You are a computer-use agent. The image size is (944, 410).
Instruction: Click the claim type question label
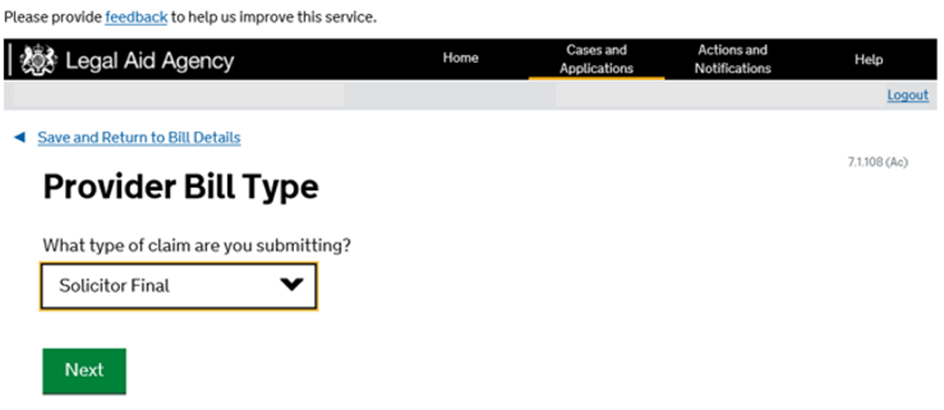[197, 245]
